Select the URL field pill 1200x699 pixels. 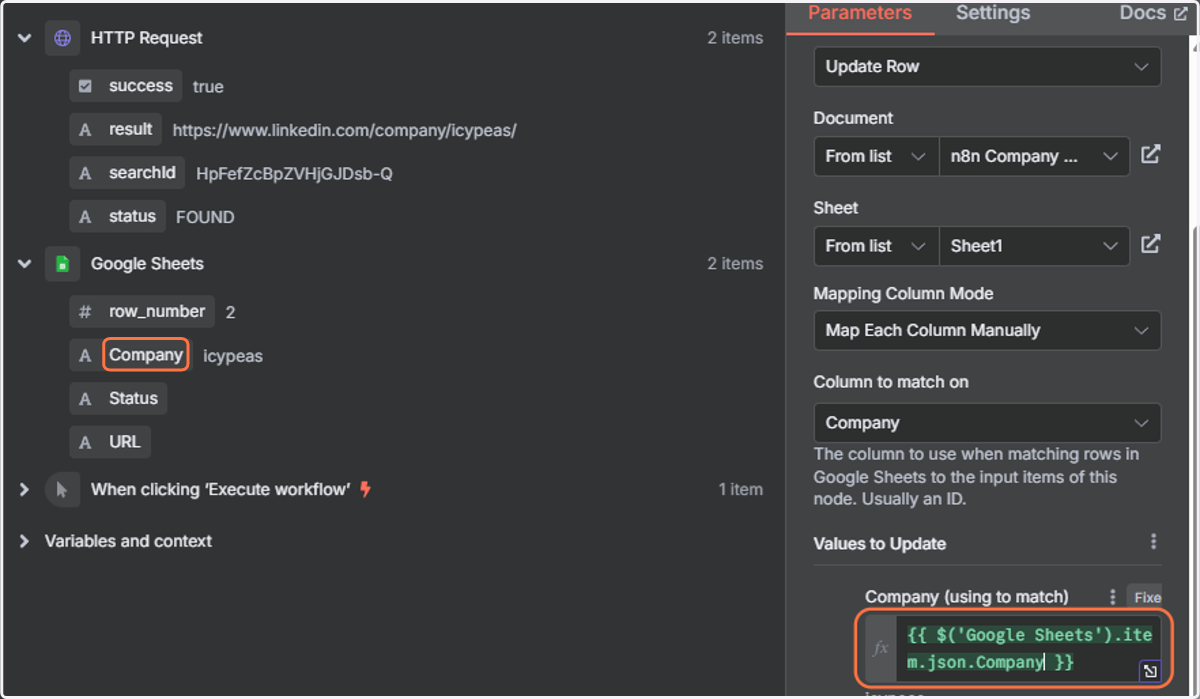point(110,442)
